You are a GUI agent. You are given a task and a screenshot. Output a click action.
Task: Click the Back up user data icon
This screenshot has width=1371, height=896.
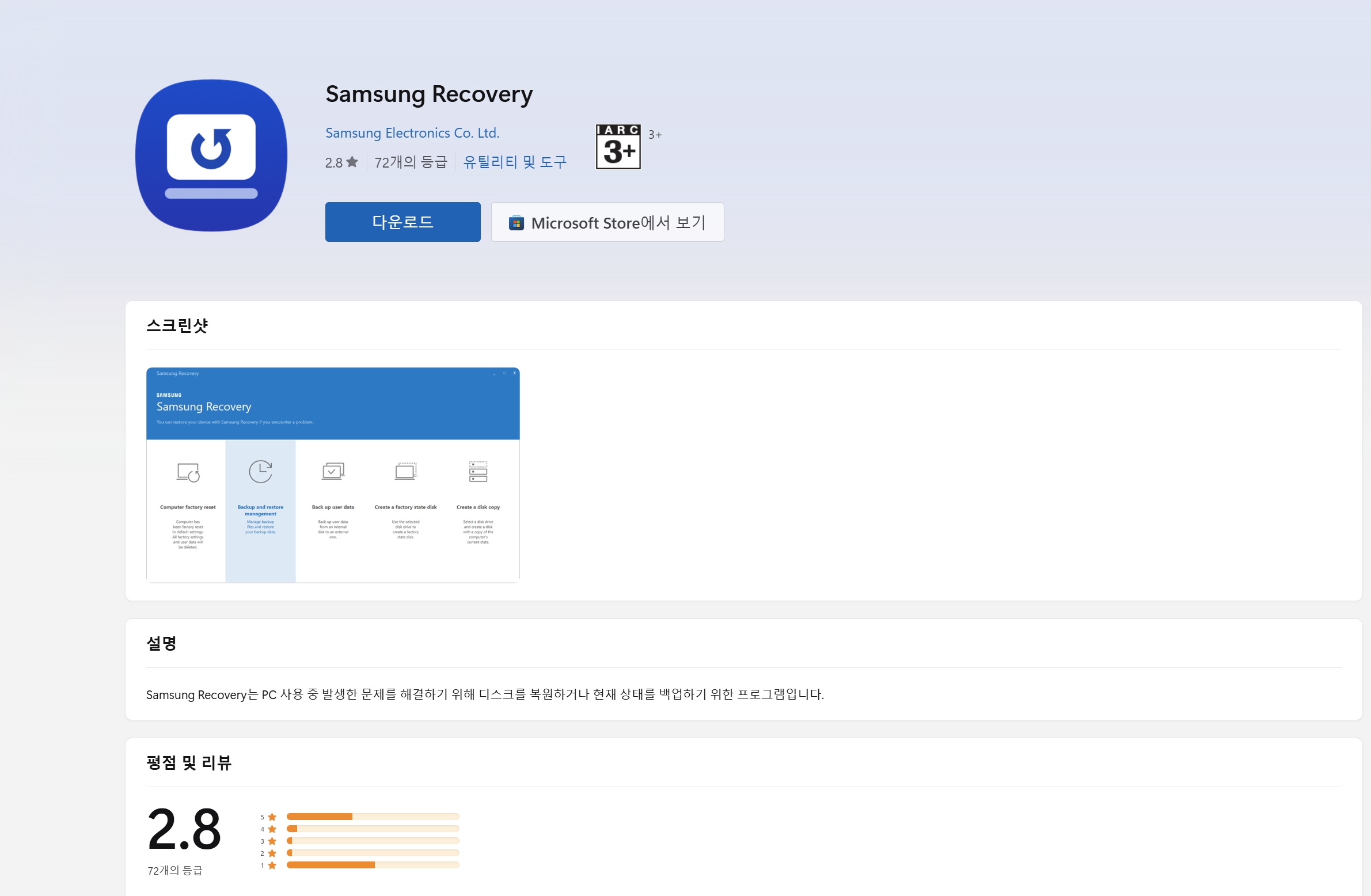333,471
